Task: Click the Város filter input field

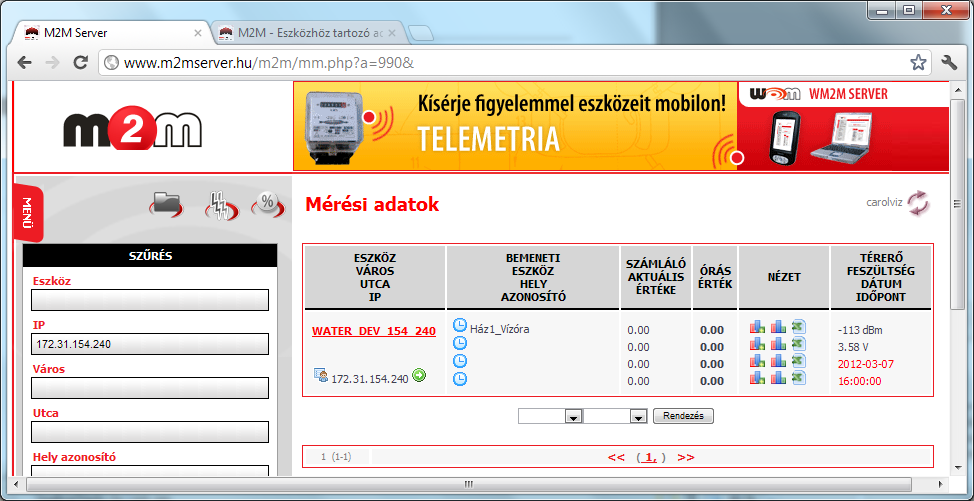Action: click(150, 388)
